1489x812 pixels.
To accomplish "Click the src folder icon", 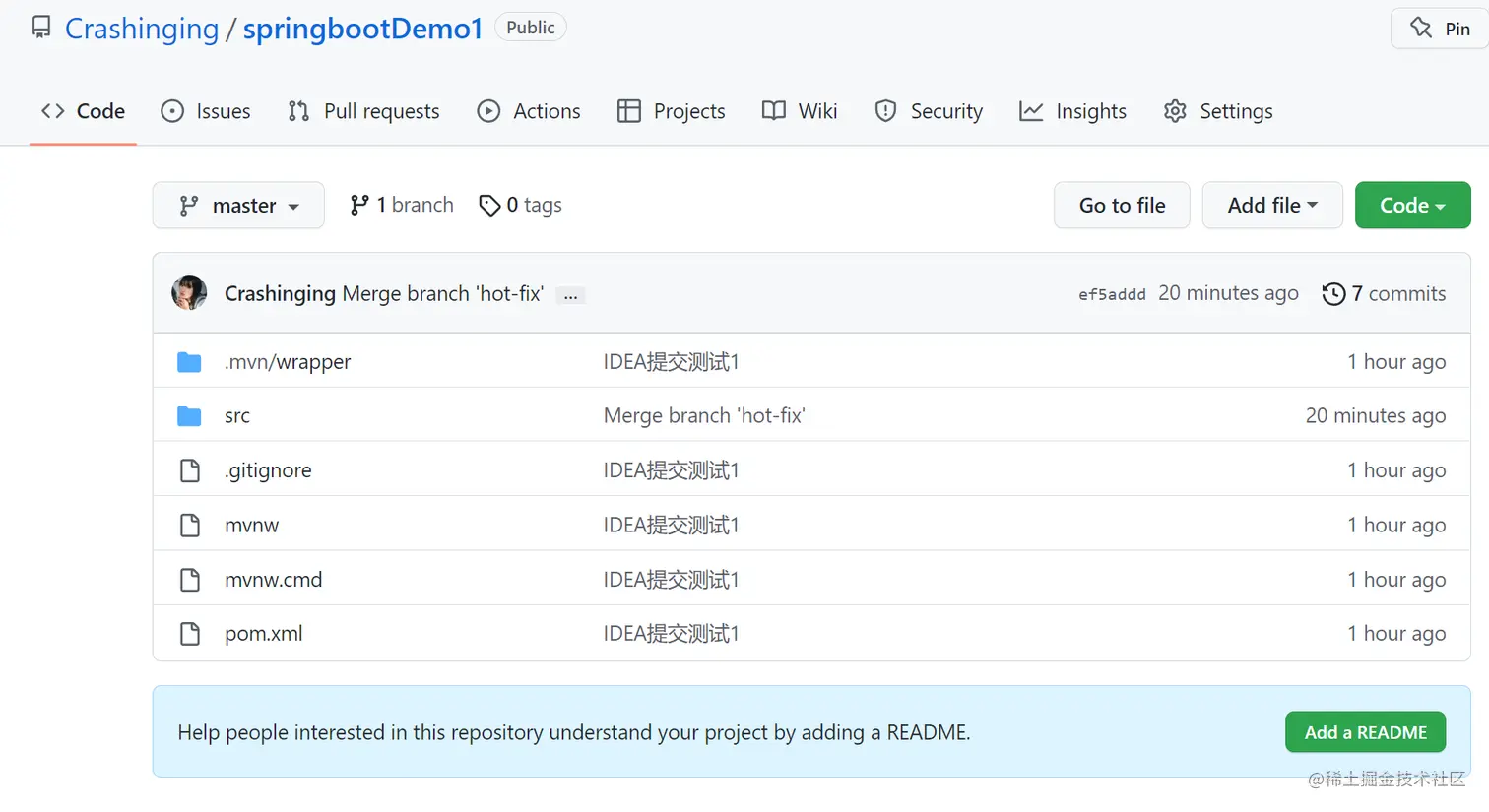I will pos(189,416).
